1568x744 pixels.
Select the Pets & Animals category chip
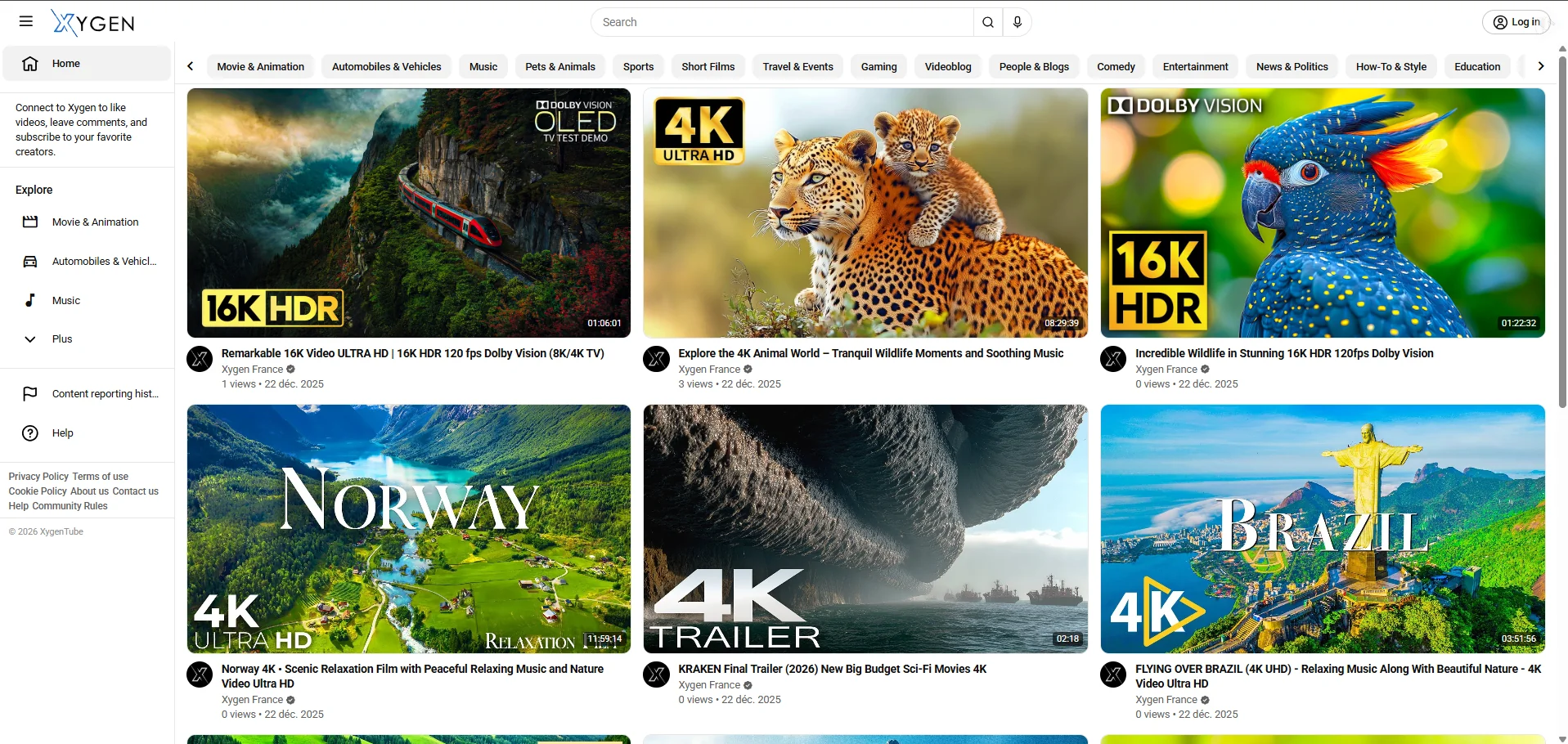(x=559, y=67)
